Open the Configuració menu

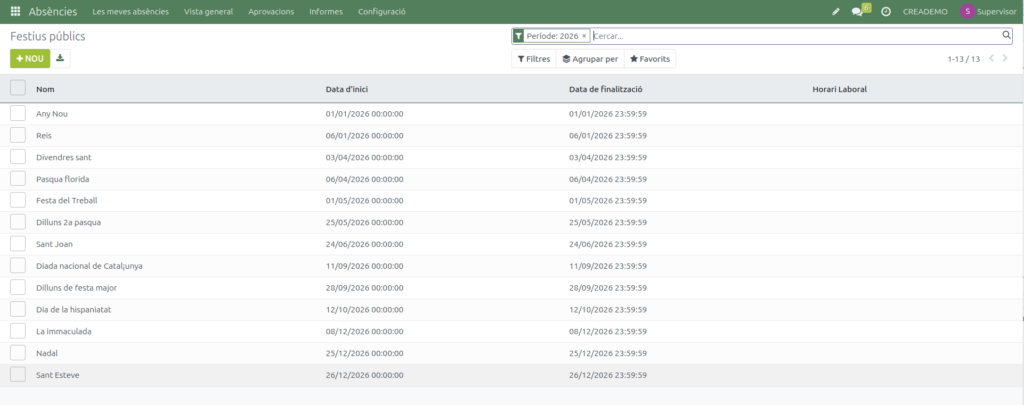pyautogui.click(x=381, y=12)
